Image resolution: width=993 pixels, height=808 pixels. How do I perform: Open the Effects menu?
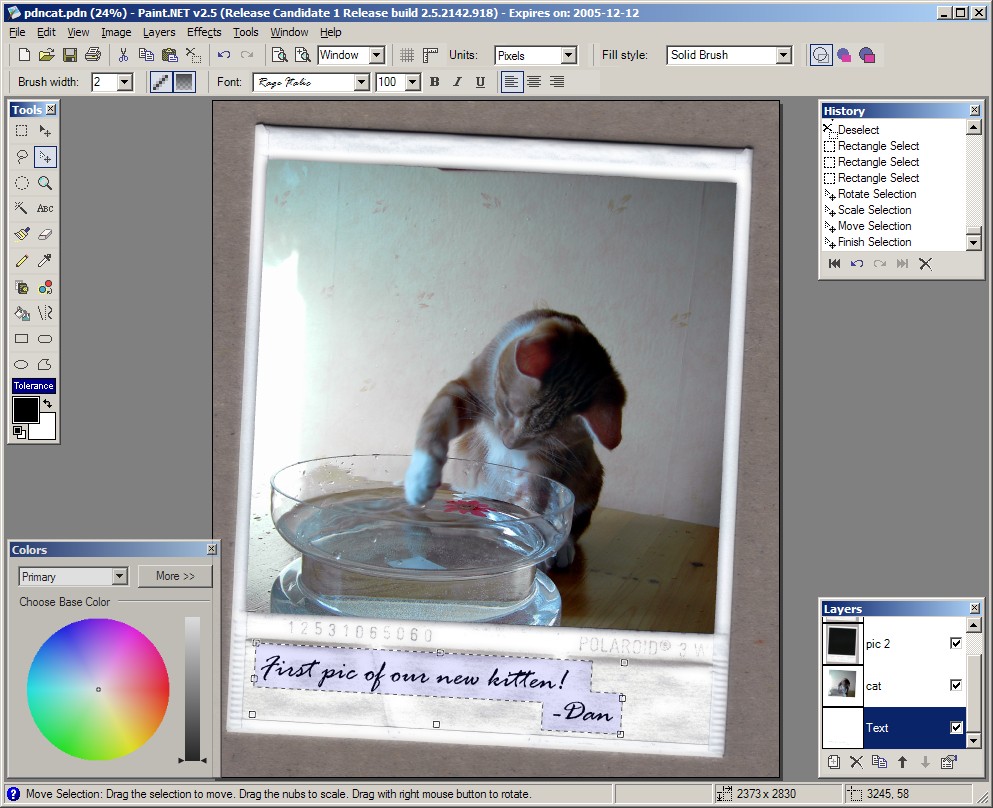pos(204,32)
